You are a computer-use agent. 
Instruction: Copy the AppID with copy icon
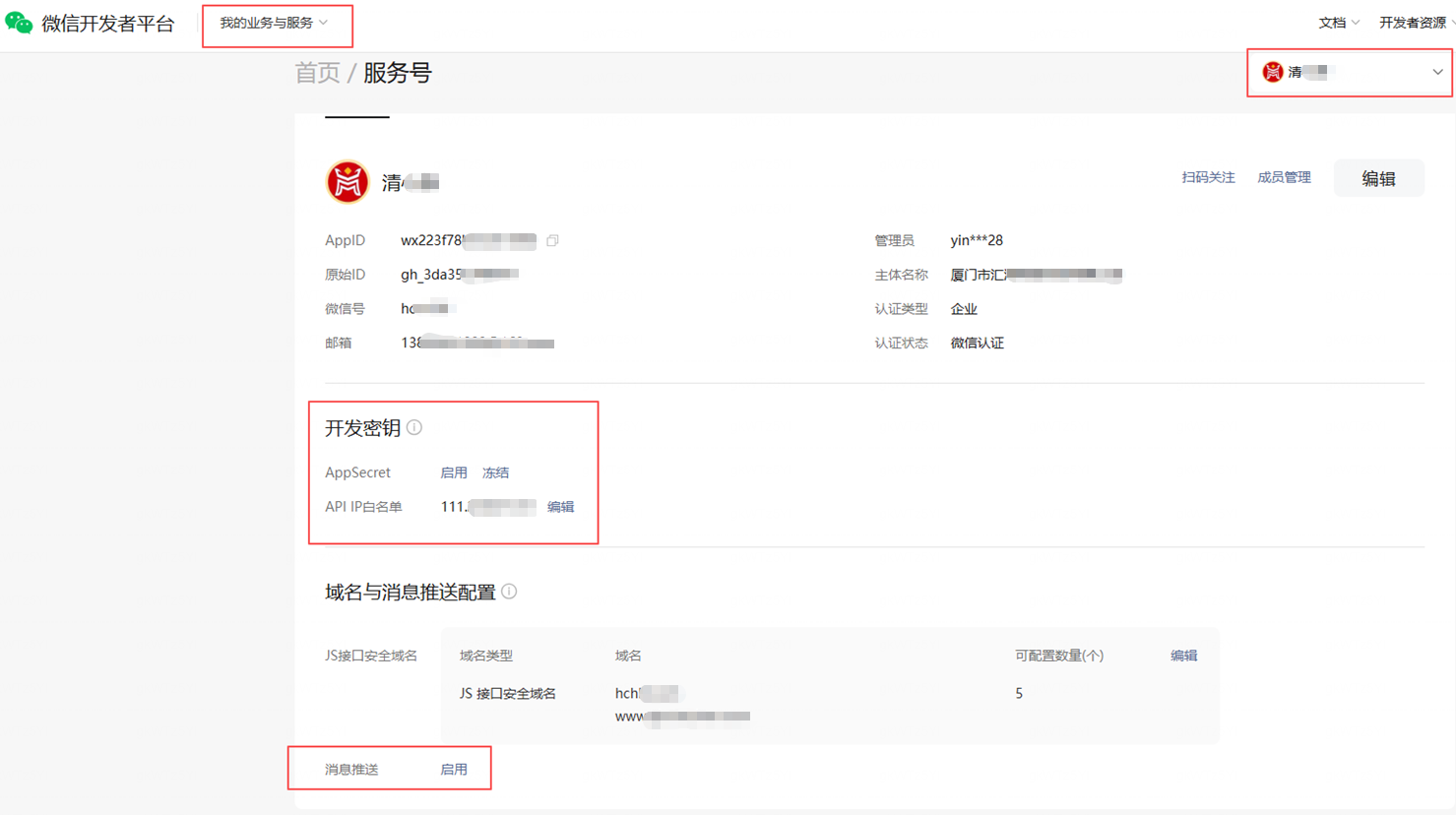click(x=552, y=240)
